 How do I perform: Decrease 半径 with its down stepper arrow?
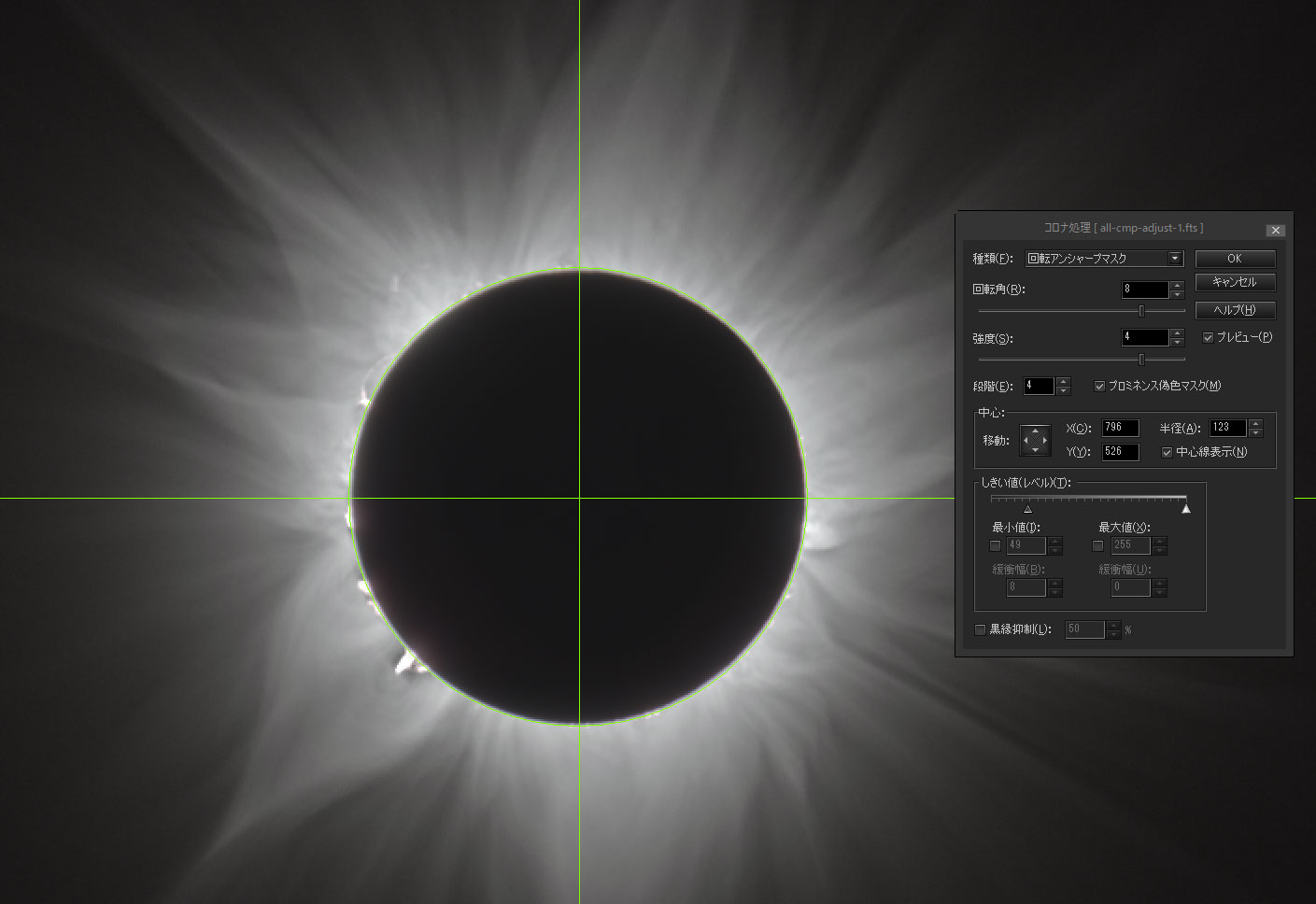(x=1255, y=432)
